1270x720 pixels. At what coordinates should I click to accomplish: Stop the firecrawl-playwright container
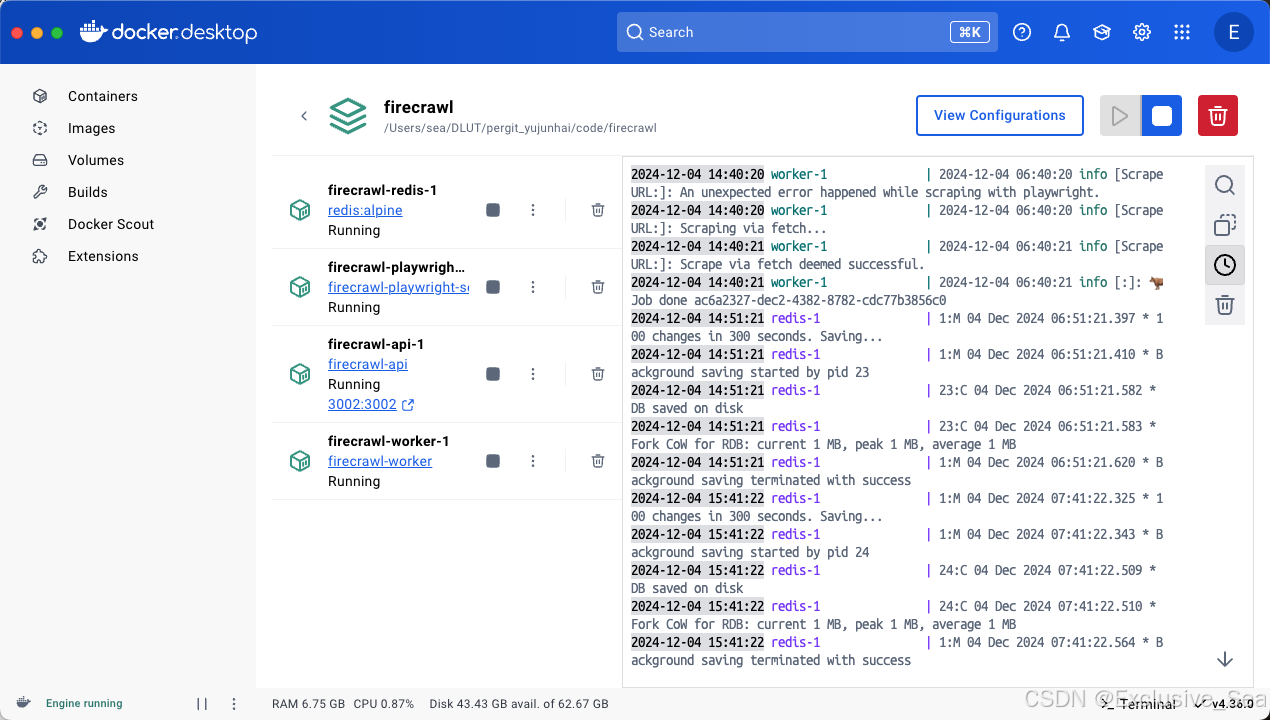coord(493,287)
